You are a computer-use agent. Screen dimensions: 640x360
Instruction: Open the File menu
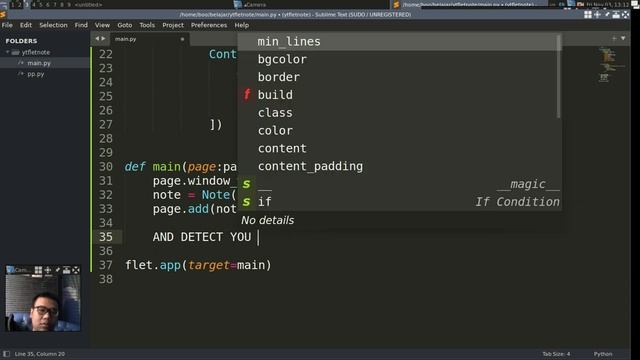click(x=7, y=25)
